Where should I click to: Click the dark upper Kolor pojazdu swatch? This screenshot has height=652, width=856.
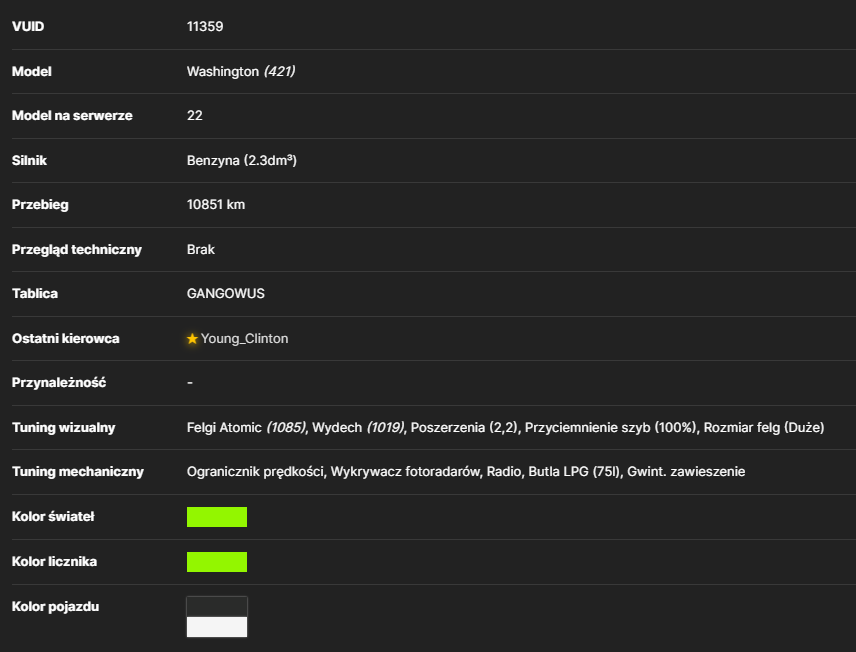217,607
